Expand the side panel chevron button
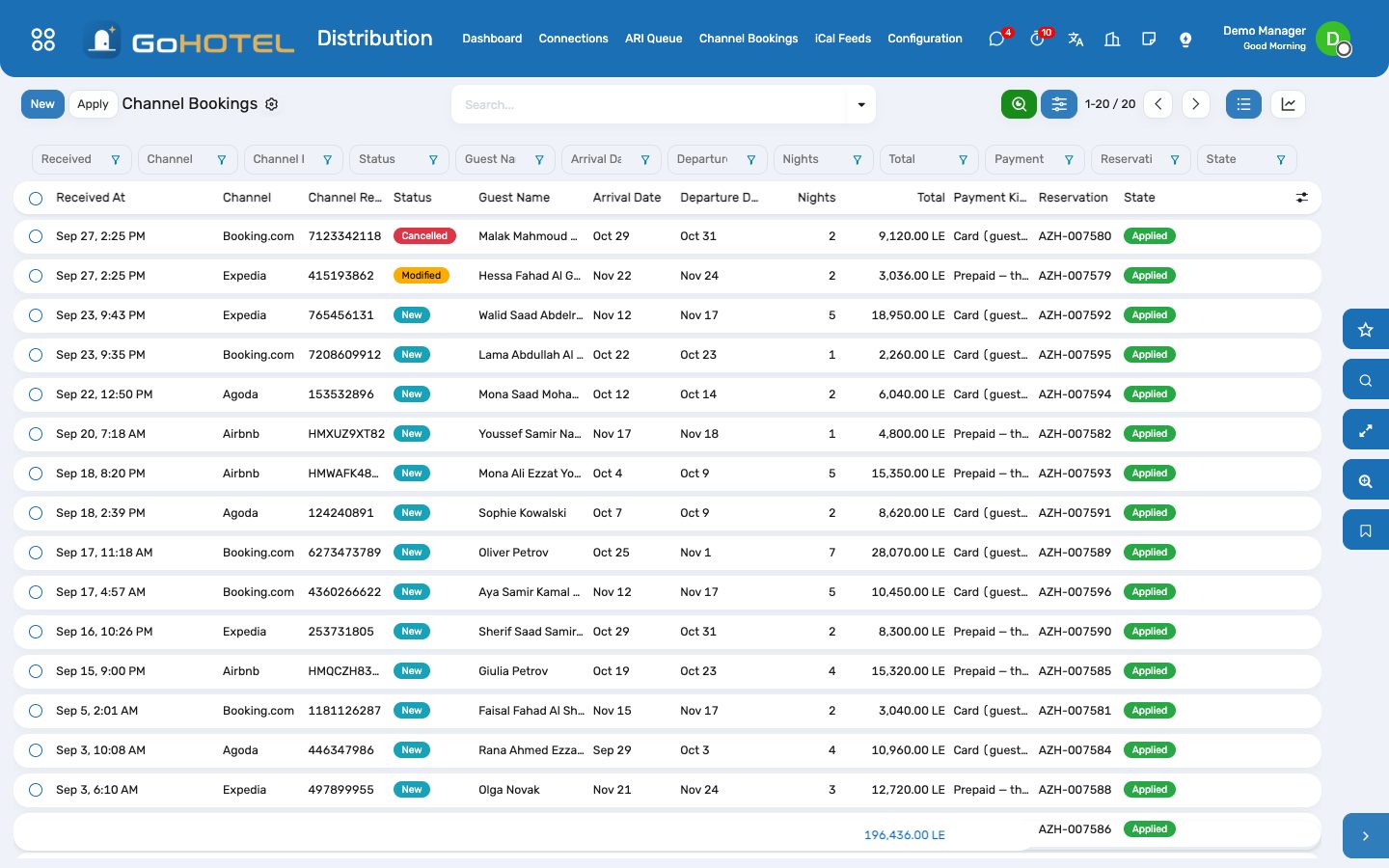Screen dimensions: 1389x868 coord(1366,836)
